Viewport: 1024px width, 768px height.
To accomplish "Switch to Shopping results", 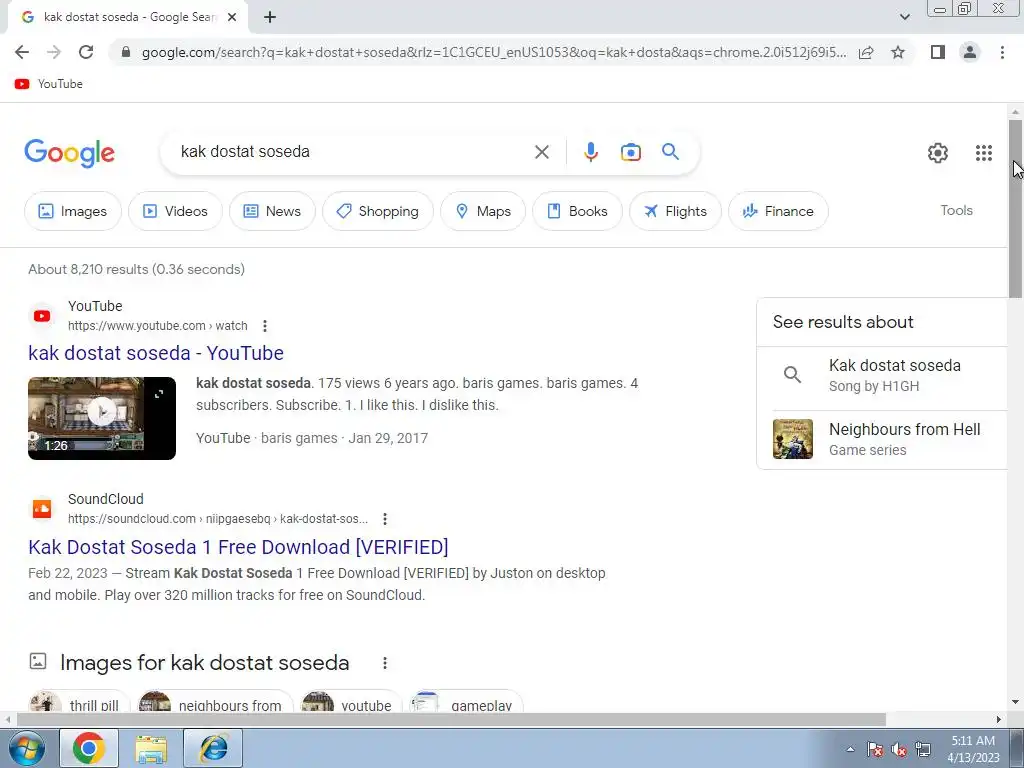I will 377,211.
